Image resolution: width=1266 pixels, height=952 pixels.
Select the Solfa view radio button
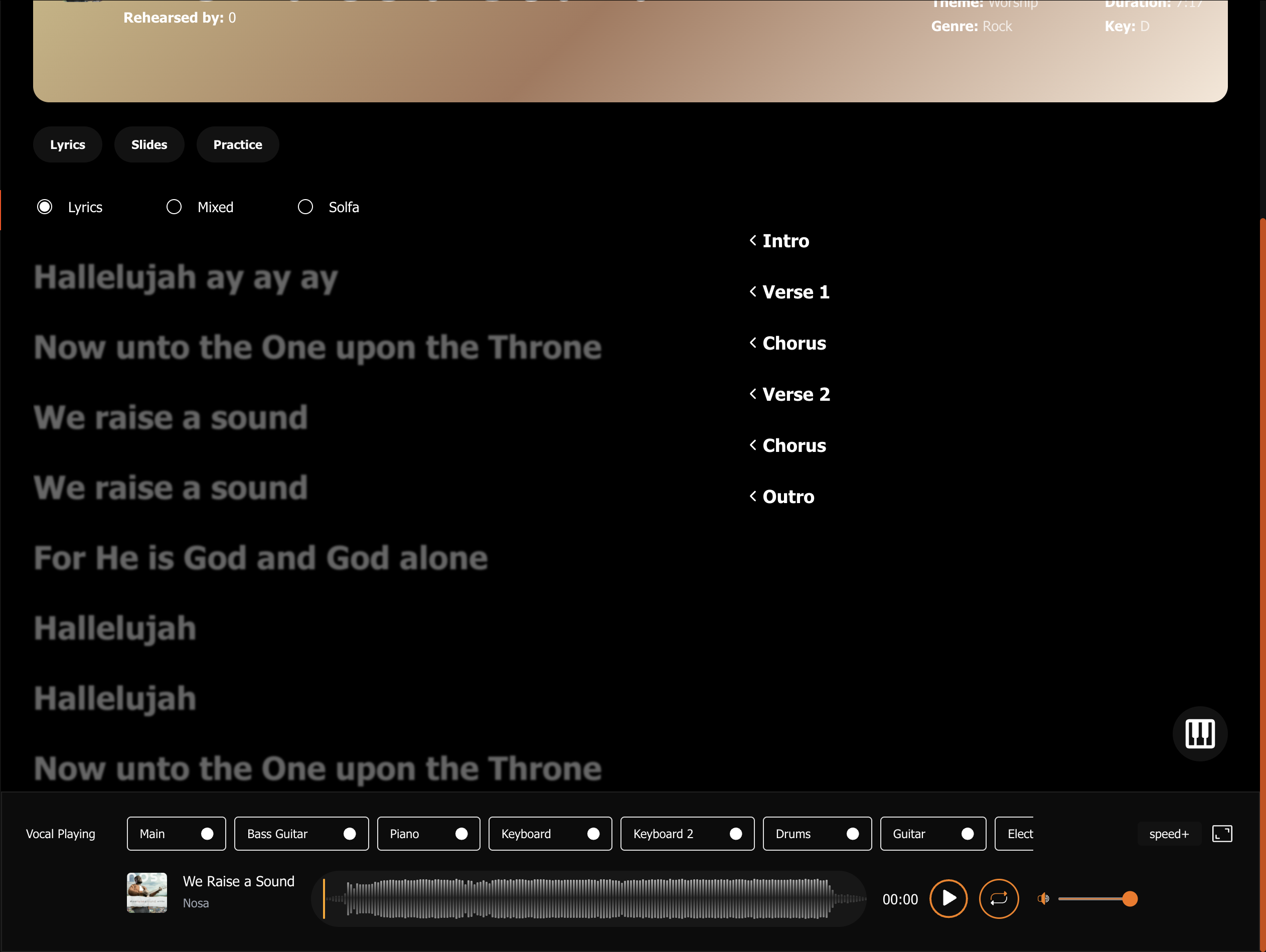tap(305, 207)
